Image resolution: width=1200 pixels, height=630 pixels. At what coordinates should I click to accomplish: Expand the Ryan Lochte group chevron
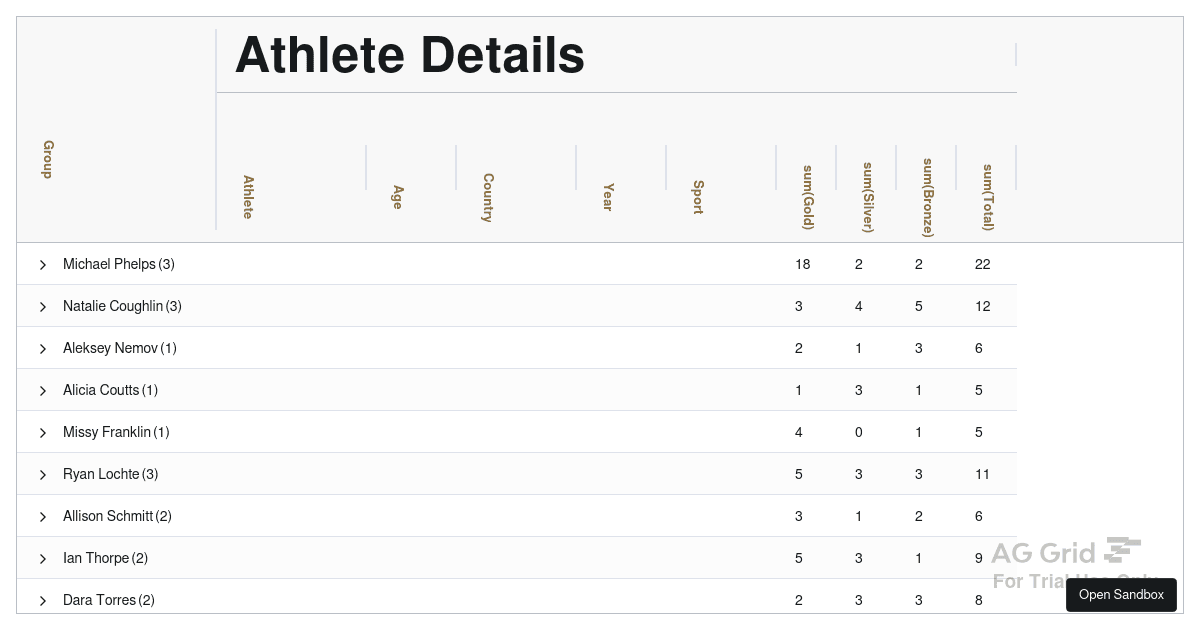point(43,475)
